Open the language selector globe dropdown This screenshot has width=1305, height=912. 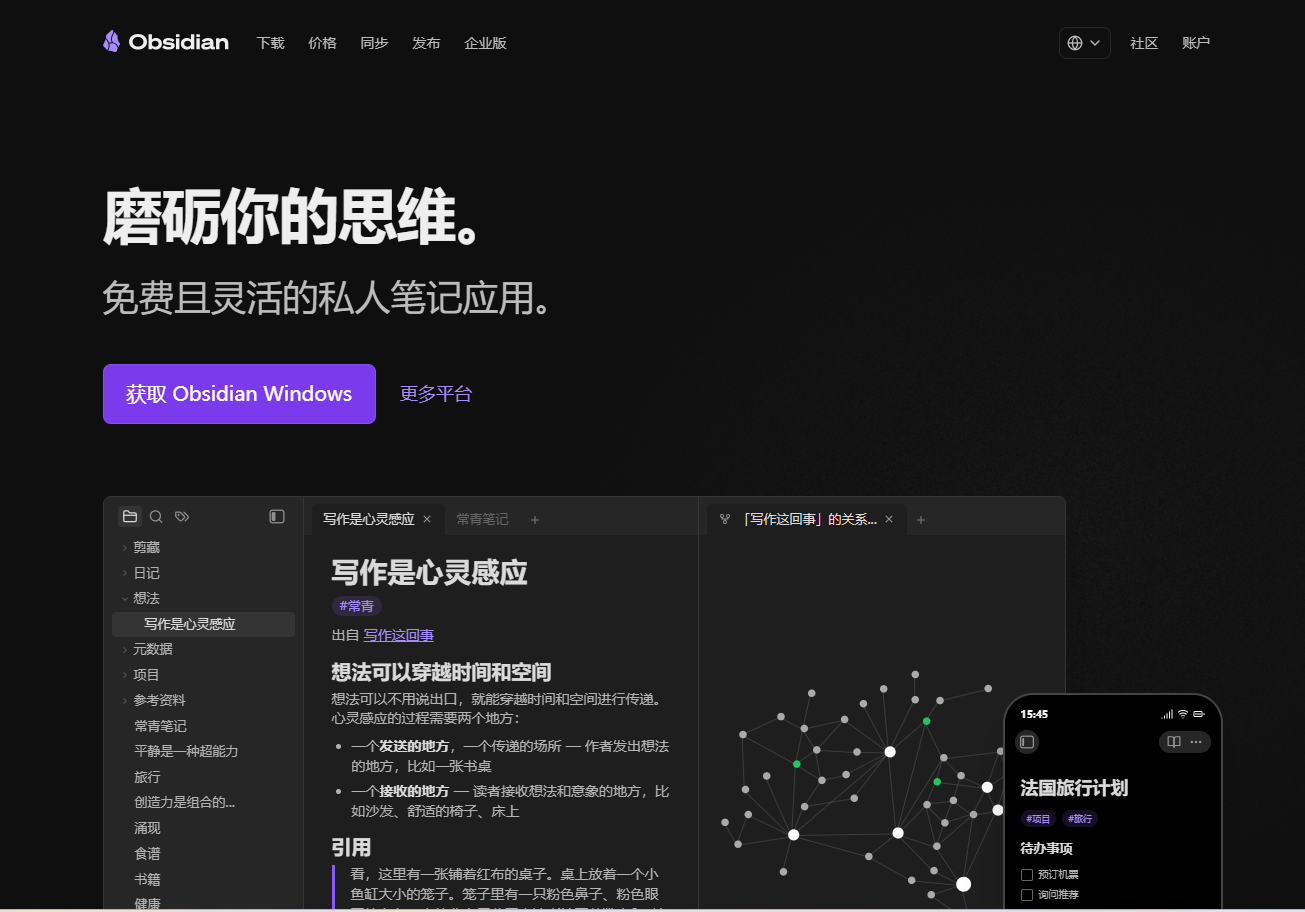pyautogui.click(x=1085, y=43)
